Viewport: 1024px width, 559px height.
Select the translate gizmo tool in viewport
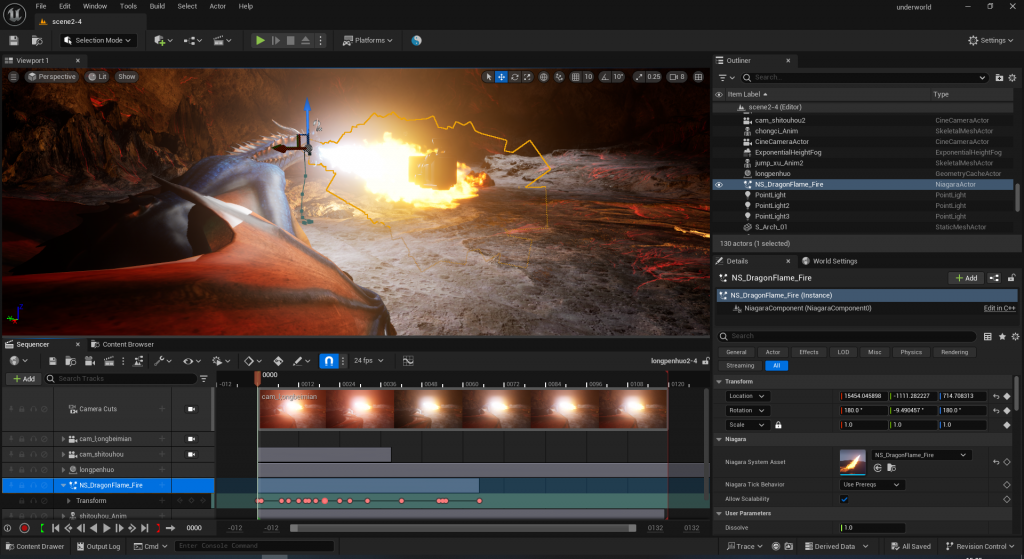pyautogui.click(x=502, y=77)
